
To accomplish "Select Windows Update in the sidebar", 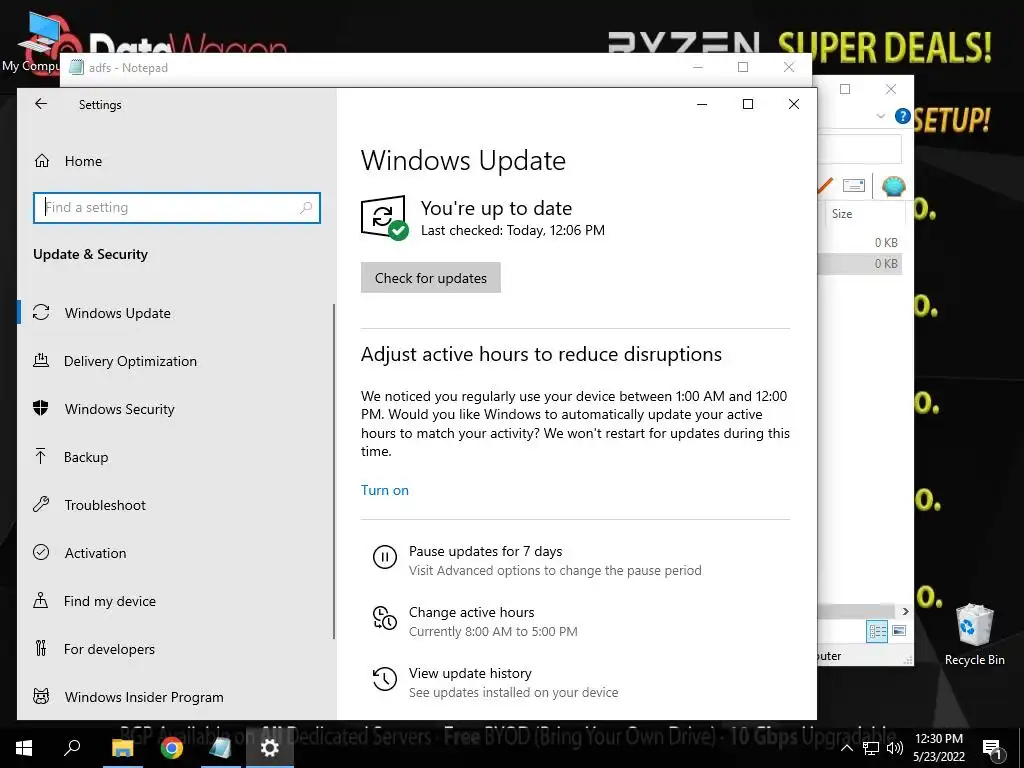I will click(x=118, y=313).
